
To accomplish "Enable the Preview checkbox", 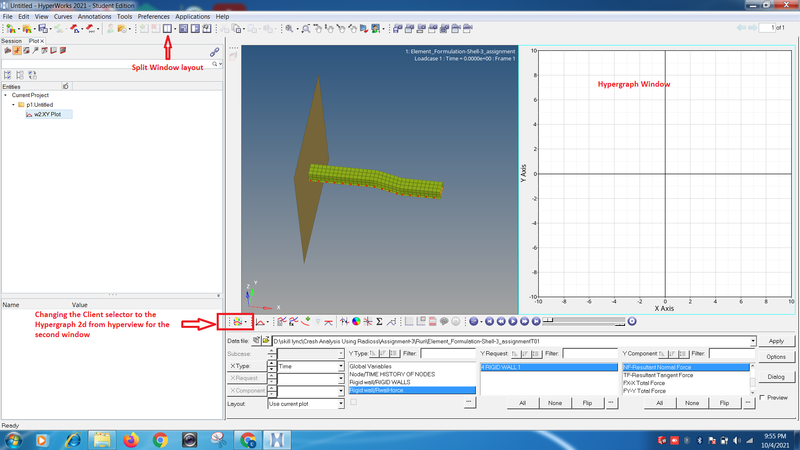I will point(762,397).
